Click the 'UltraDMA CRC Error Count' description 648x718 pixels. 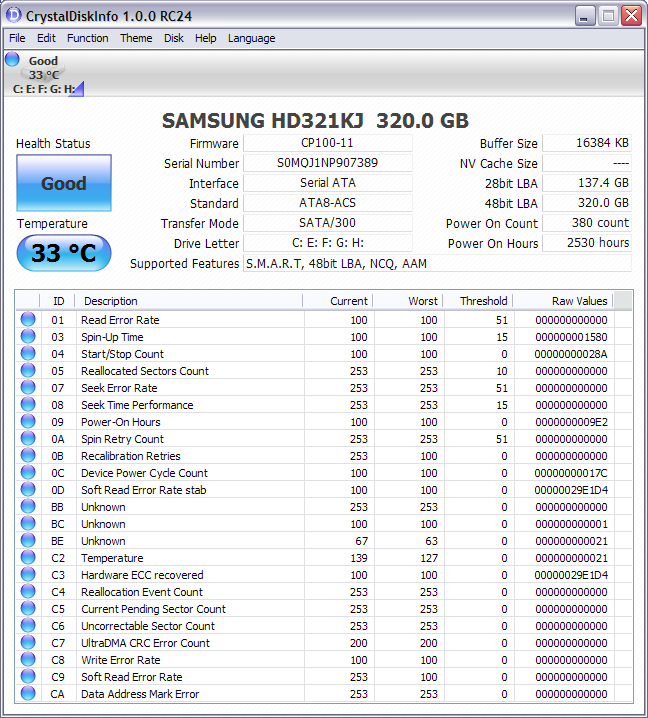(x=145, y=643)
